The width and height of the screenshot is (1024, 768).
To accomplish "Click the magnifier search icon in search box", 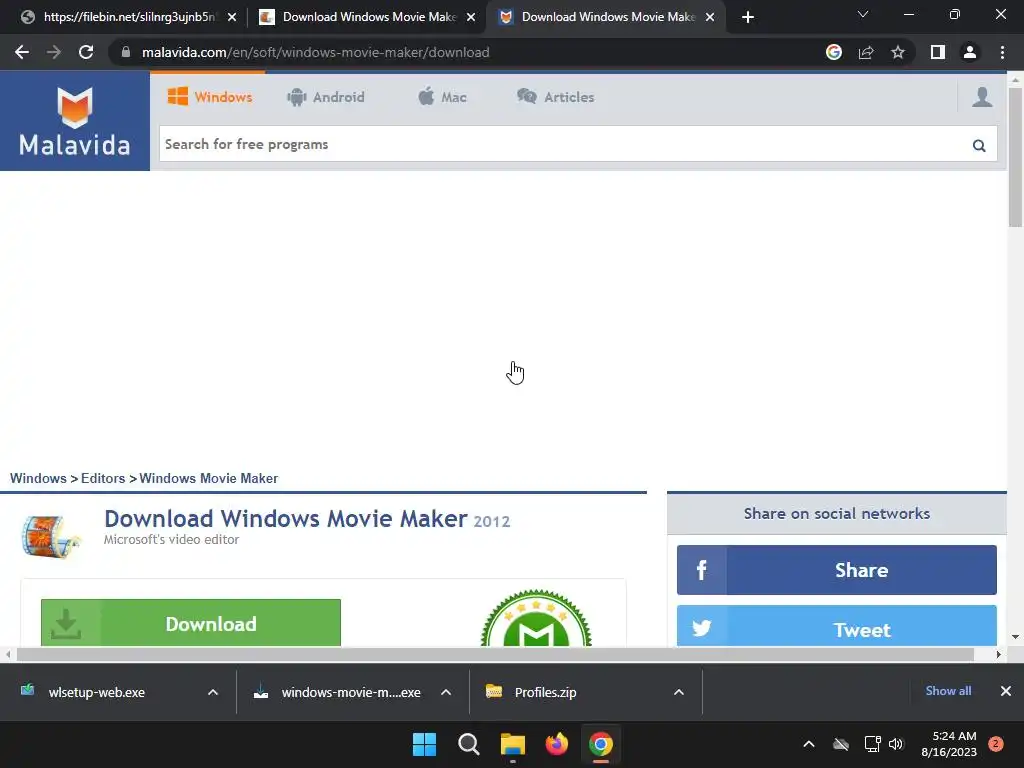I will [978, 145].
